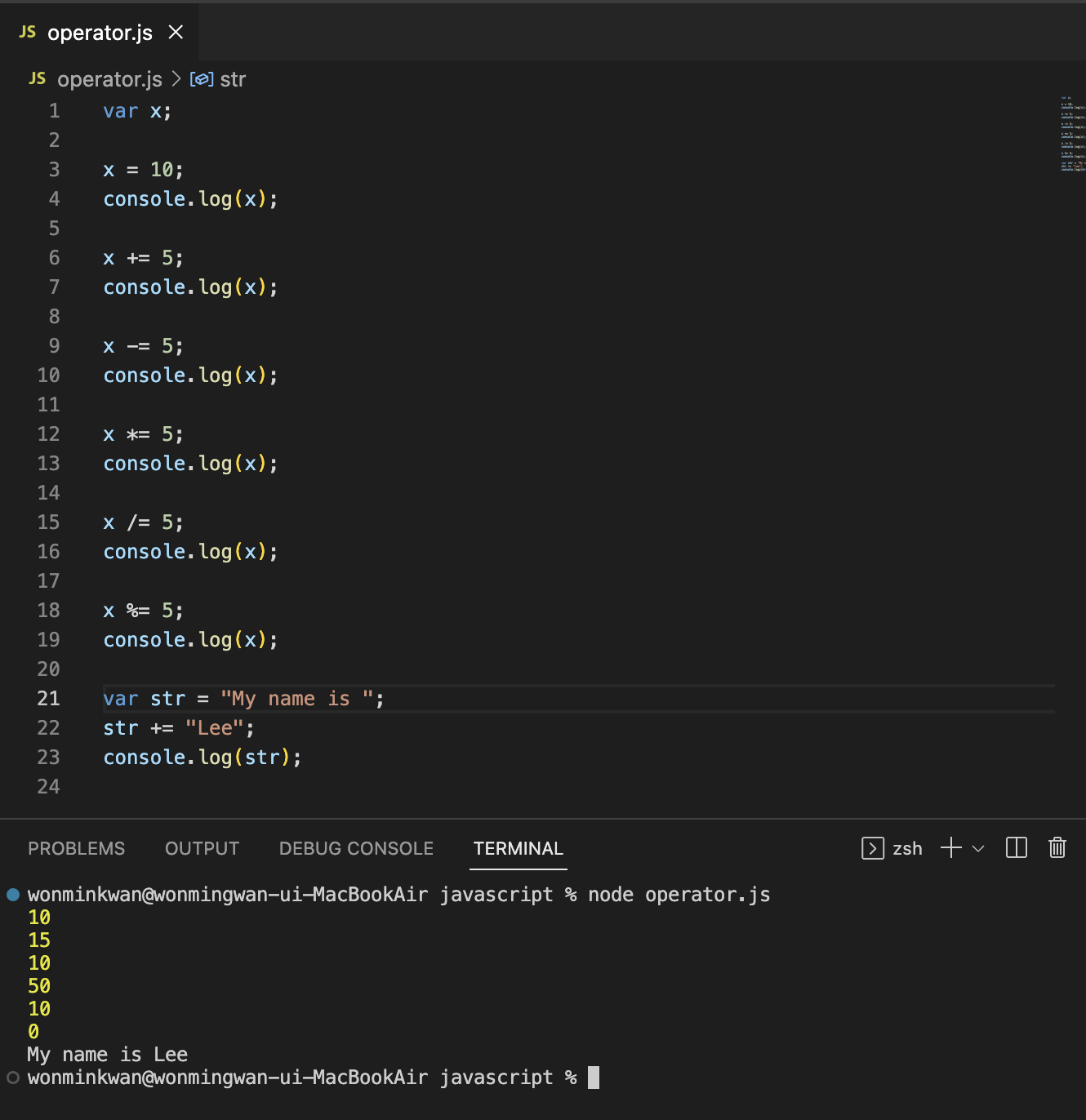Click the blue command-success marker dot in terminal
This screenshot has width=1086, height=1120.
pyautogui.click(x=13, y=895)
